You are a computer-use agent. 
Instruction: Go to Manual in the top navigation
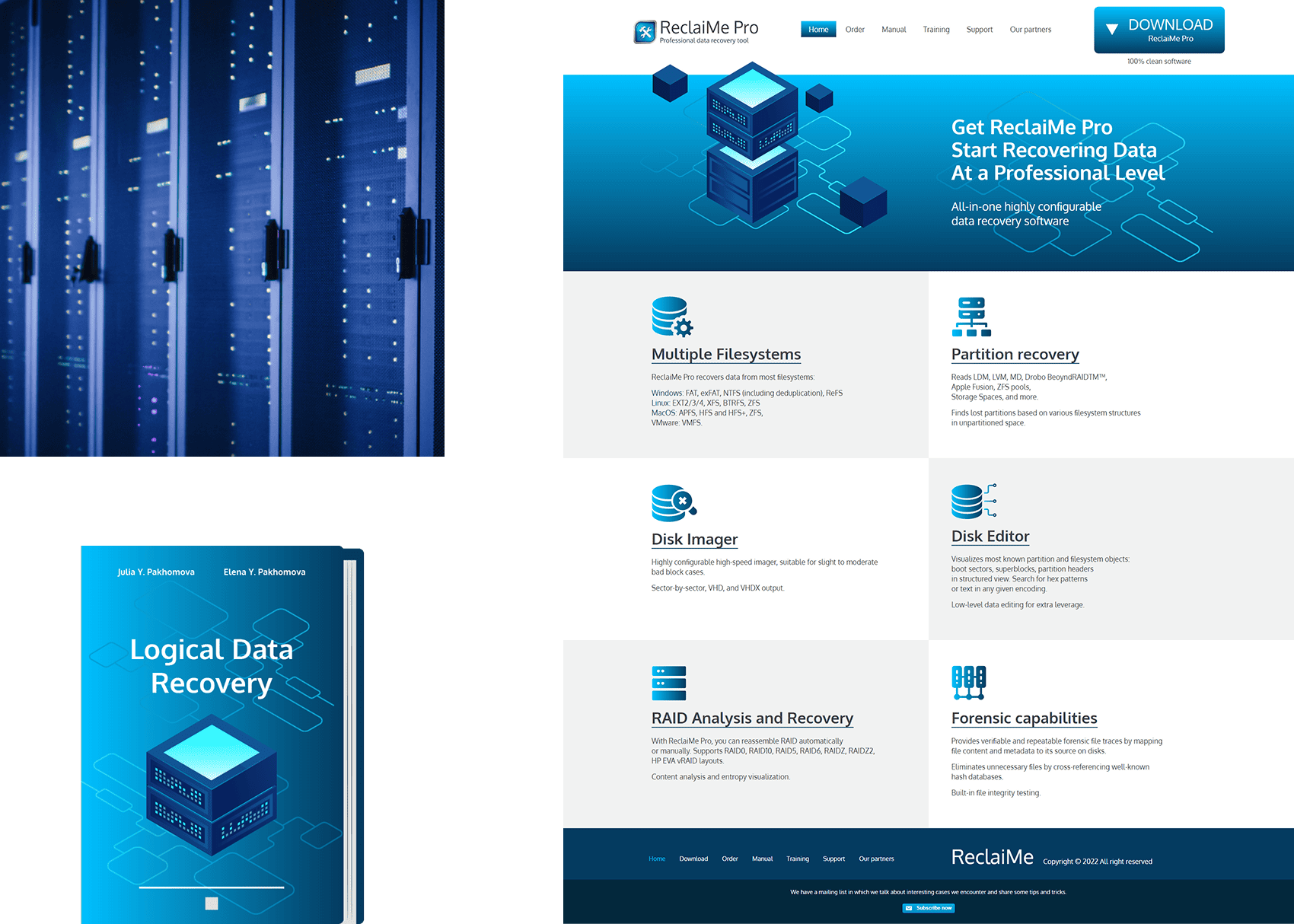894,30
